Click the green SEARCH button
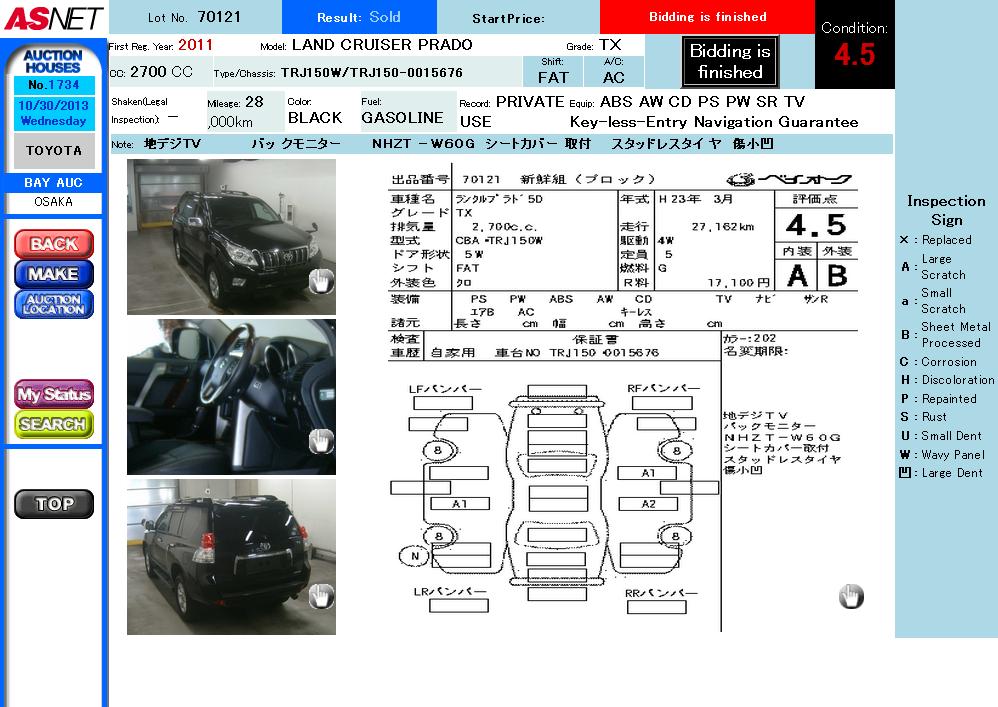 [54, 424]
